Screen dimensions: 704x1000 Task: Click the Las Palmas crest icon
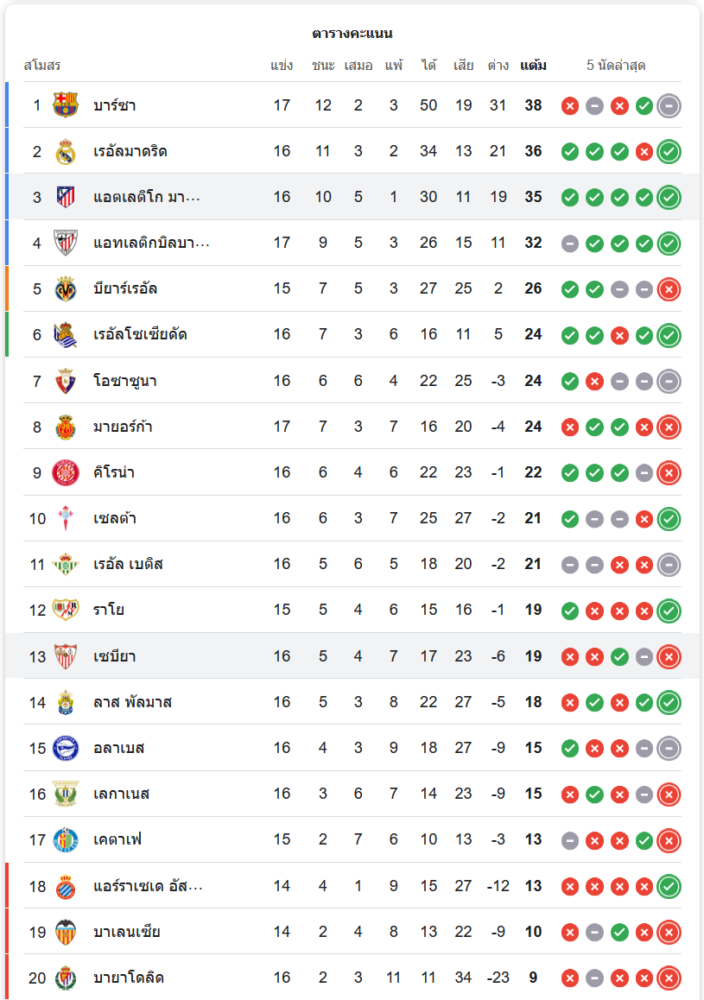tap(66, 702)
